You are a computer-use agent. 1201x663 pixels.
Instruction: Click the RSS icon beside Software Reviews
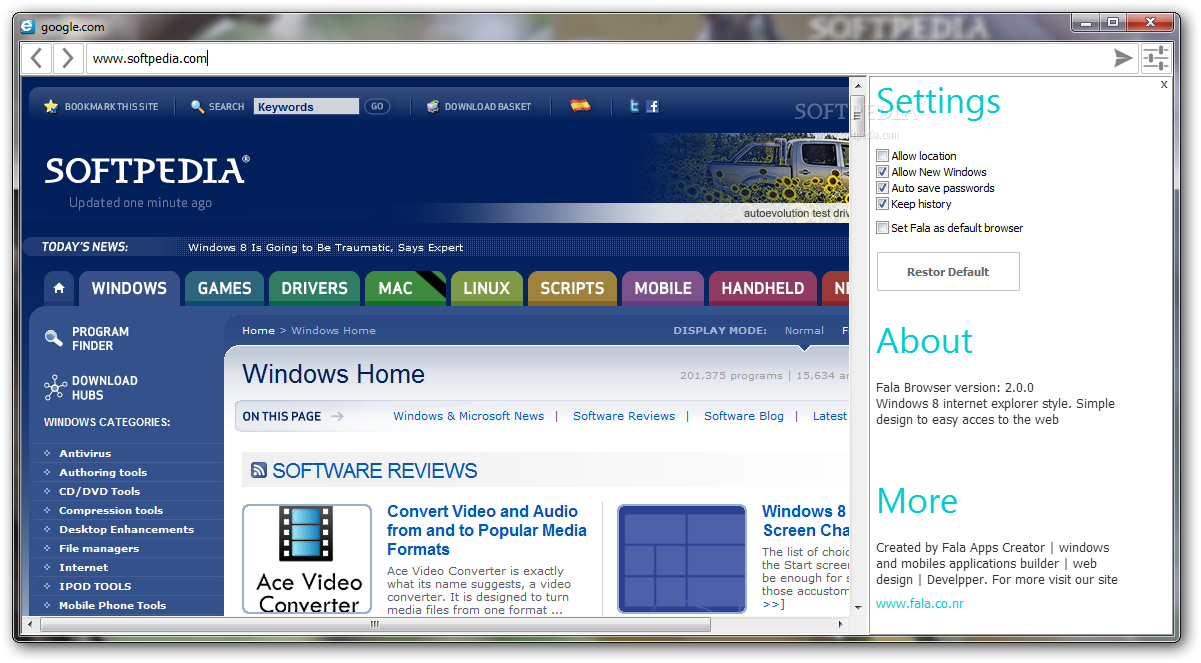click(x=259, y=470)
